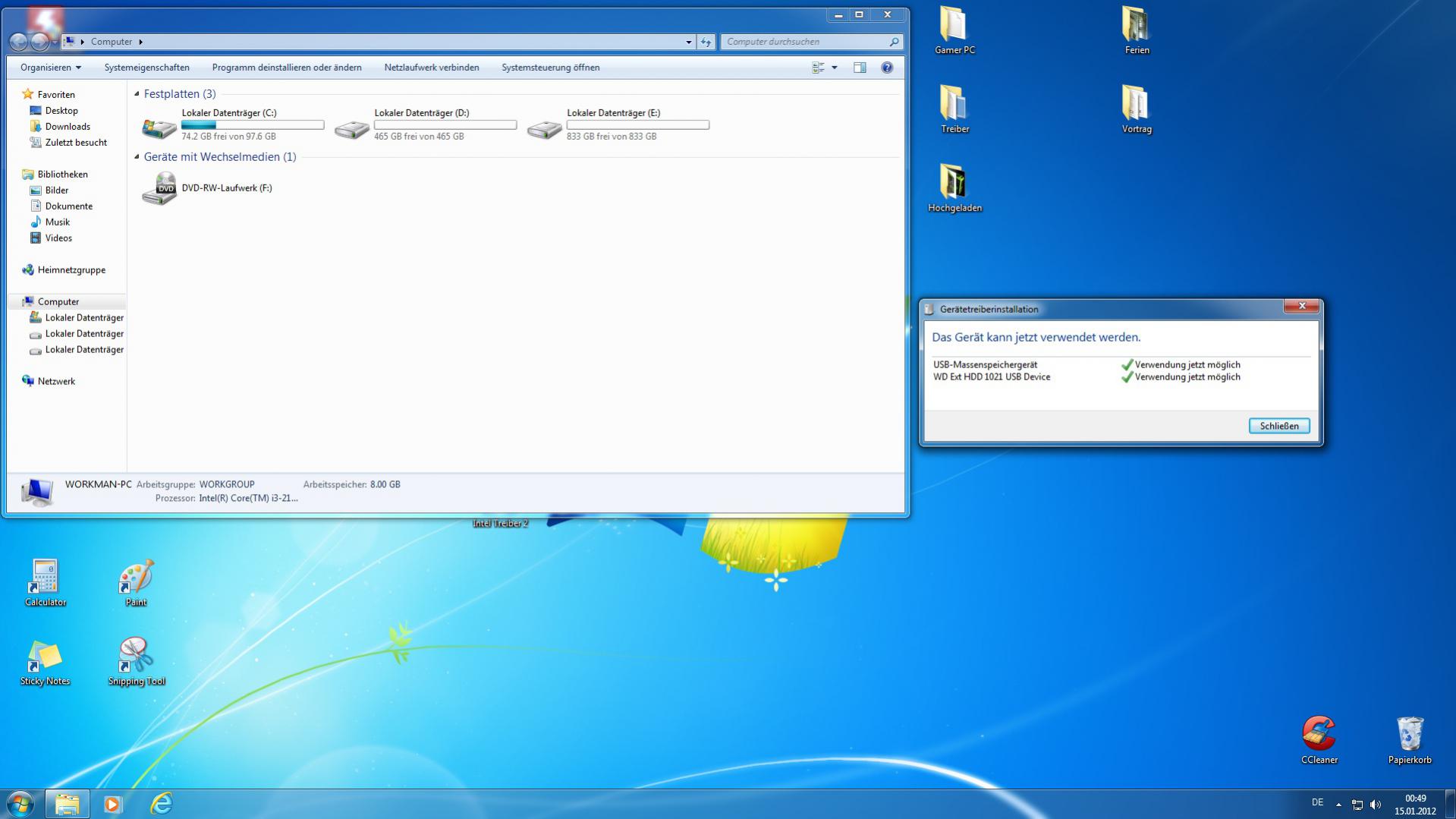
Task: Select Heimnetzgruppe in navigation pane
Action: click(x=72, y=270)
